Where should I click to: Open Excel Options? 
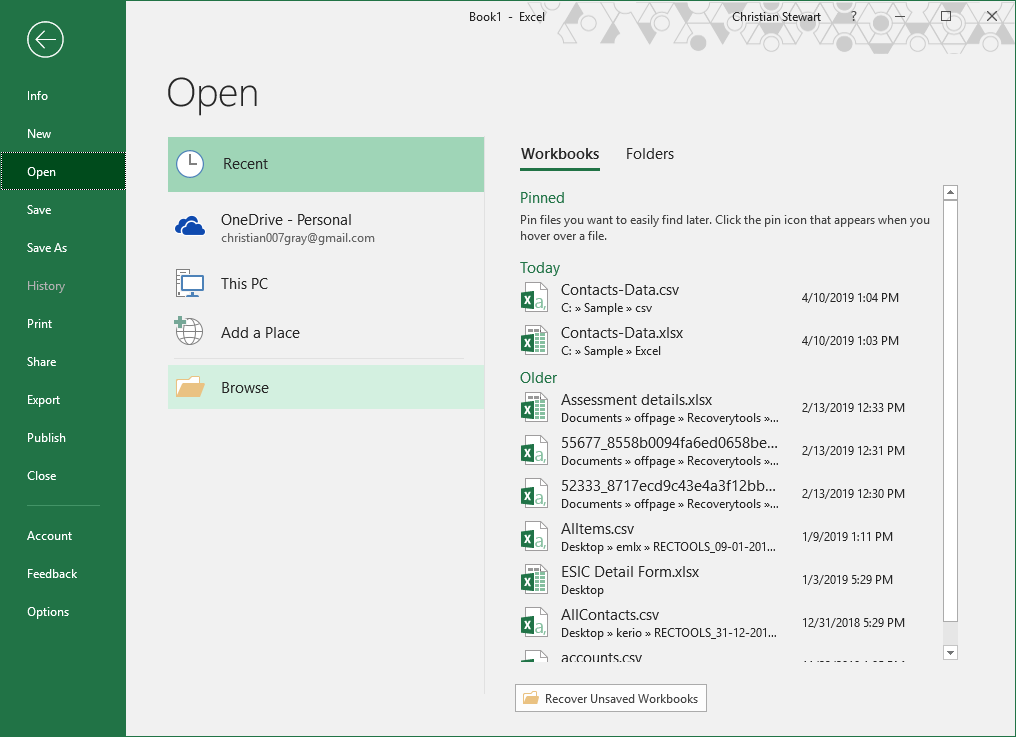point(63,612)
